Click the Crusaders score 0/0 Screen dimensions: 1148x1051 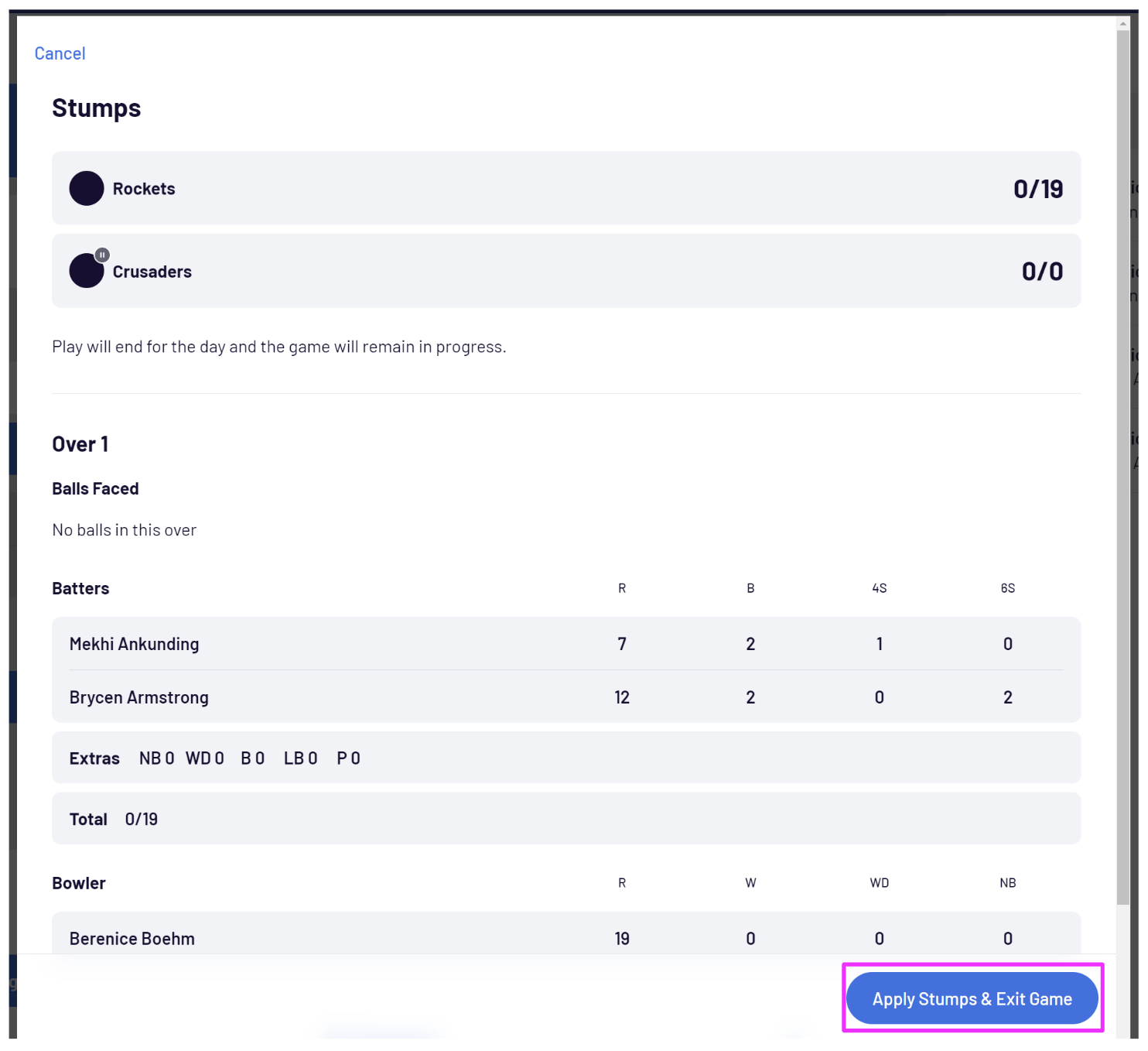[1041, 272]
